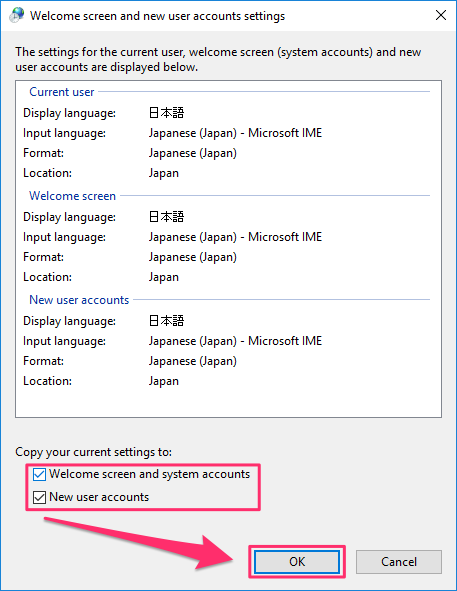Confirm with the OK button
Screen dimensions: 457x591
pos(297,562)
